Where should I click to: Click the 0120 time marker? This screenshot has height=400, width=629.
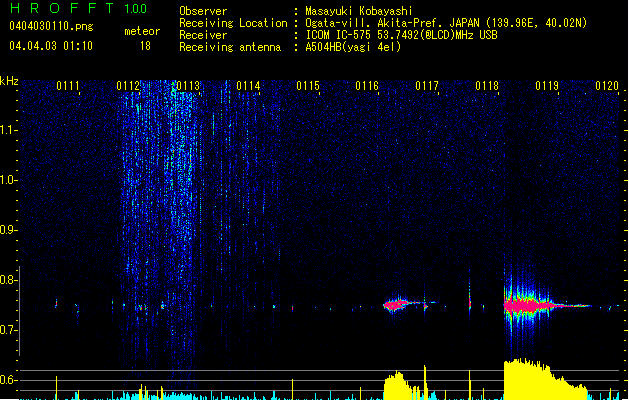tap(607, 86)
